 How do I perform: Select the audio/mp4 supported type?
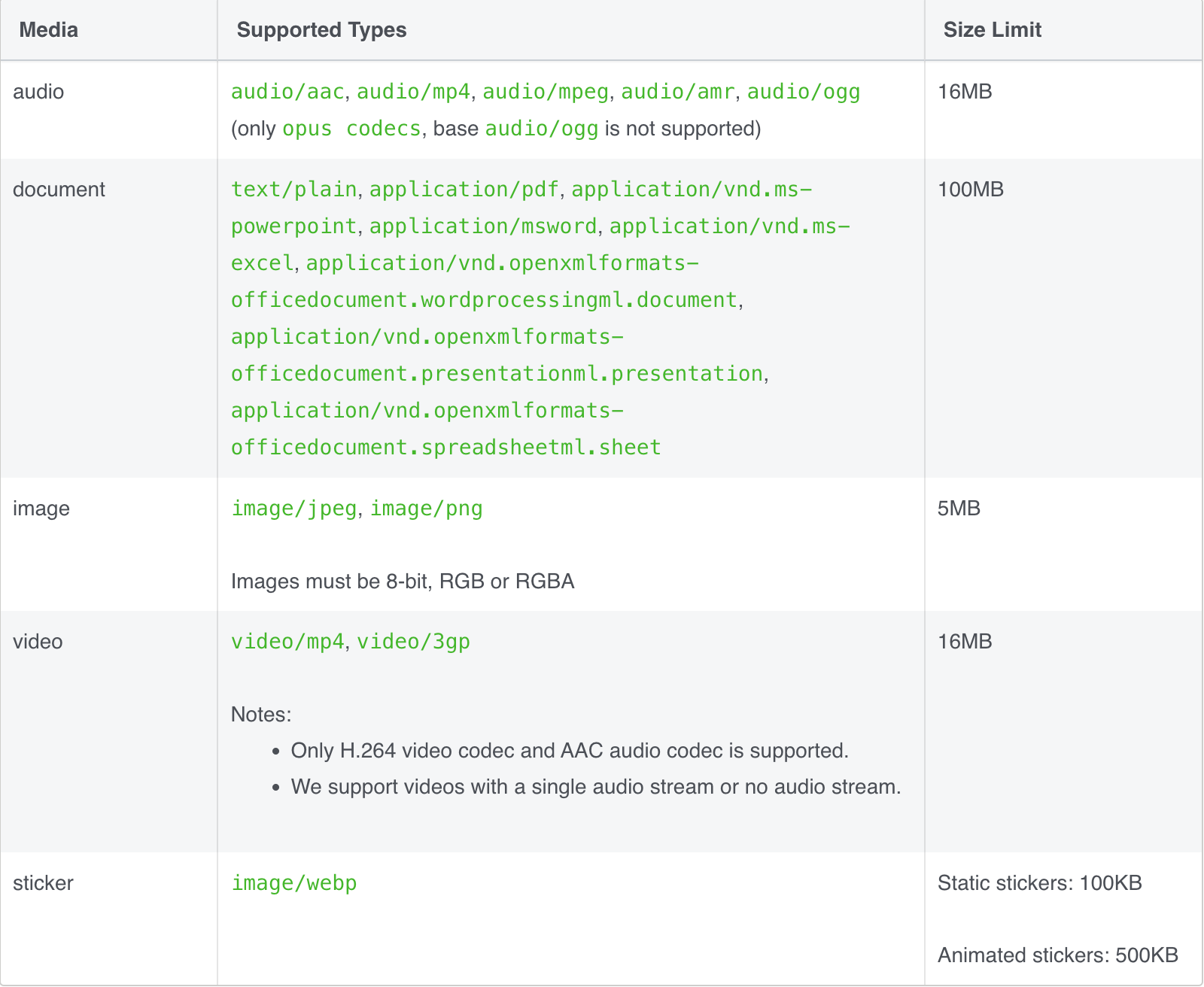(x=413, y=92)
